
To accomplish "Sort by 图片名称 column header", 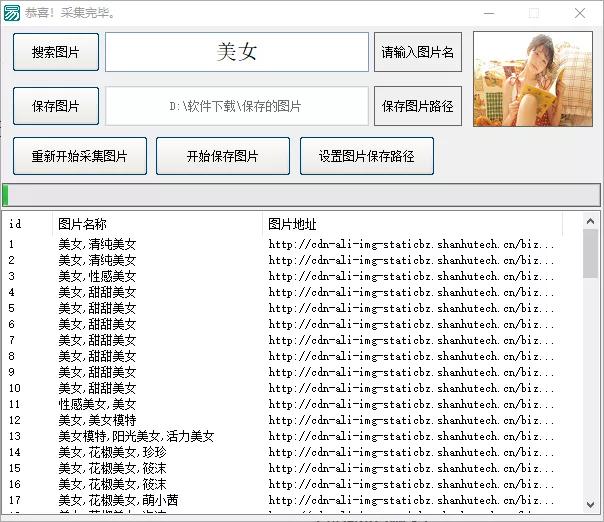I will pyautogui.click(x=157, y=224).
